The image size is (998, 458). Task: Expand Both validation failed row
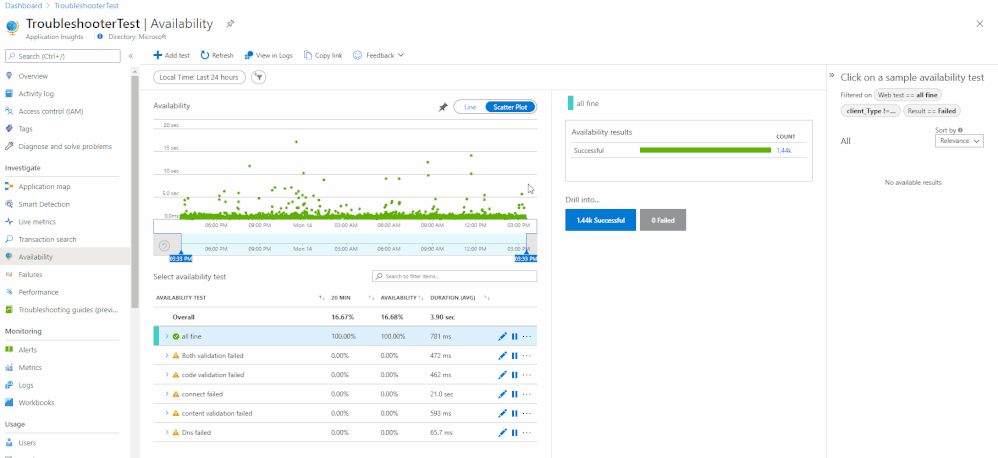tap(167, 356)
